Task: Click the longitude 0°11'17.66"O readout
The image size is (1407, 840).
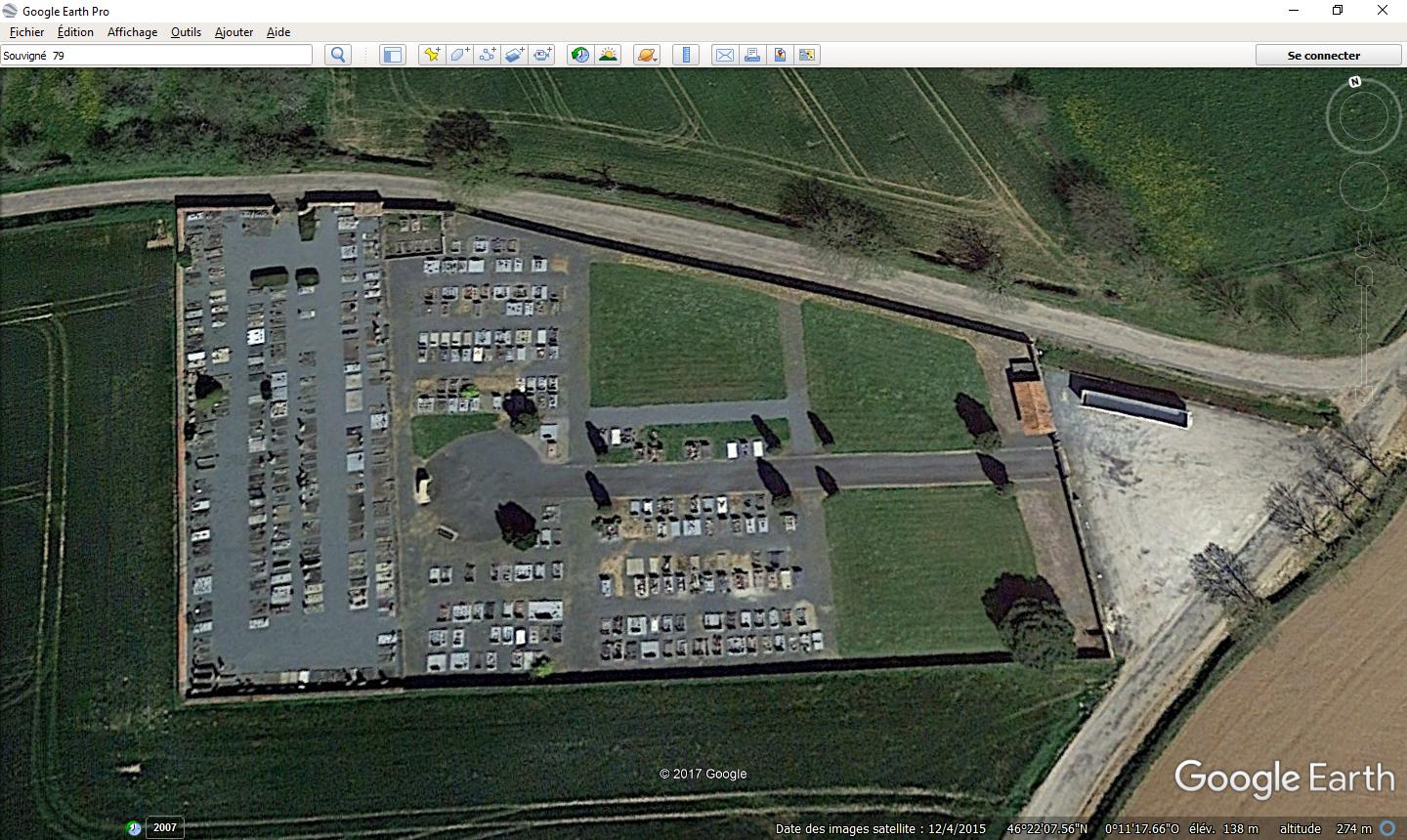Action: pos(1141,828)
